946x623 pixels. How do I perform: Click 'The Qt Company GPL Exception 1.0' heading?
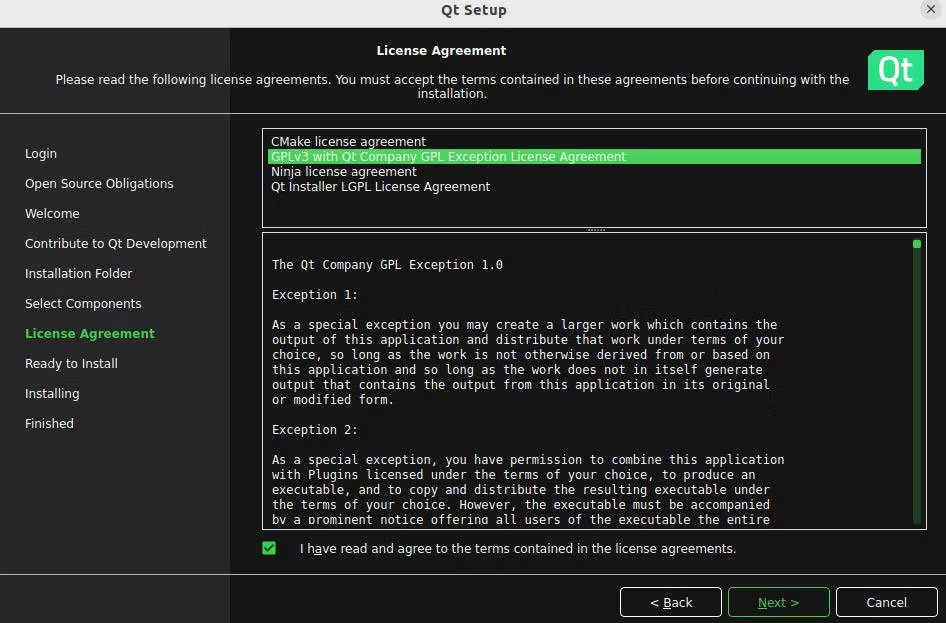[x=387, y=265]
